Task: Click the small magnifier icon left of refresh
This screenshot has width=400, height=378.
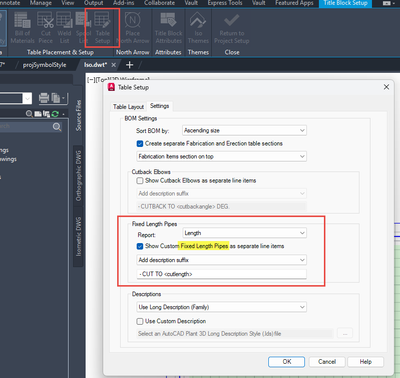Action: click(29, 114)
